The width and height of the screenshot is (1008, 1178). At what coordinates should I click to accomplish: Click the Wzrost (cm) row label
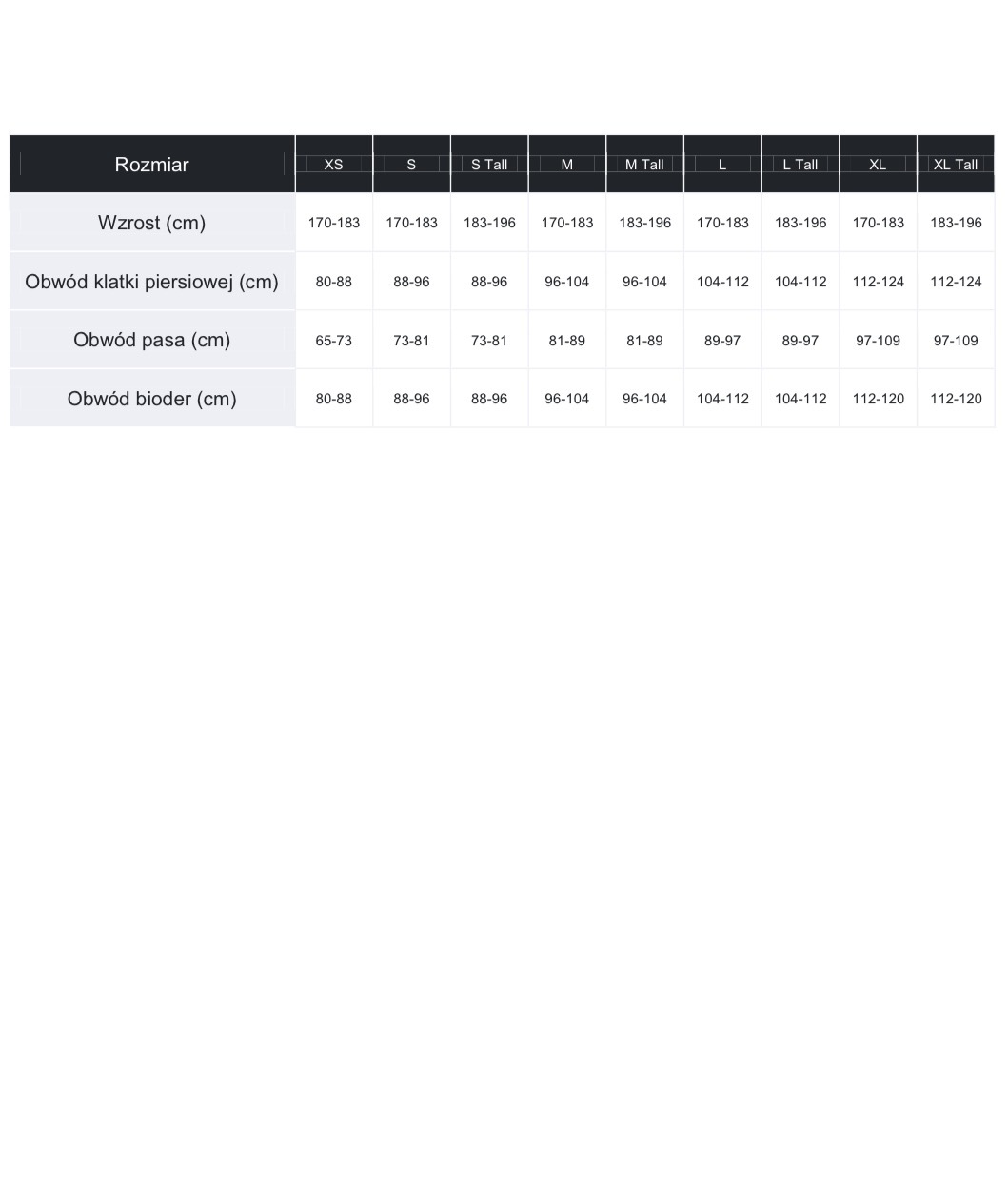[x=151, y=223]
